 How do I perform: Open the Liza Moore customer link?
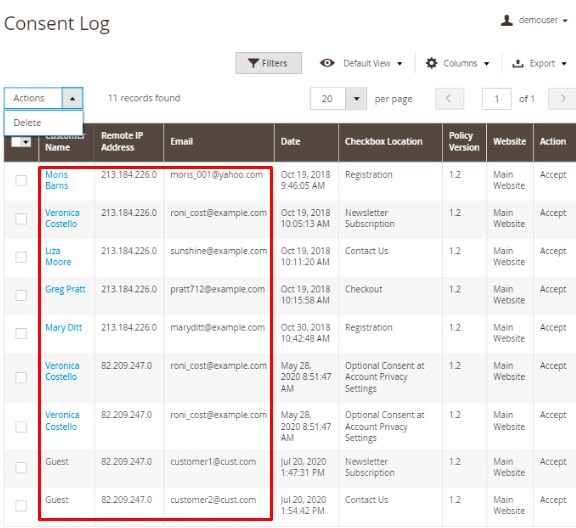[58, 256]
